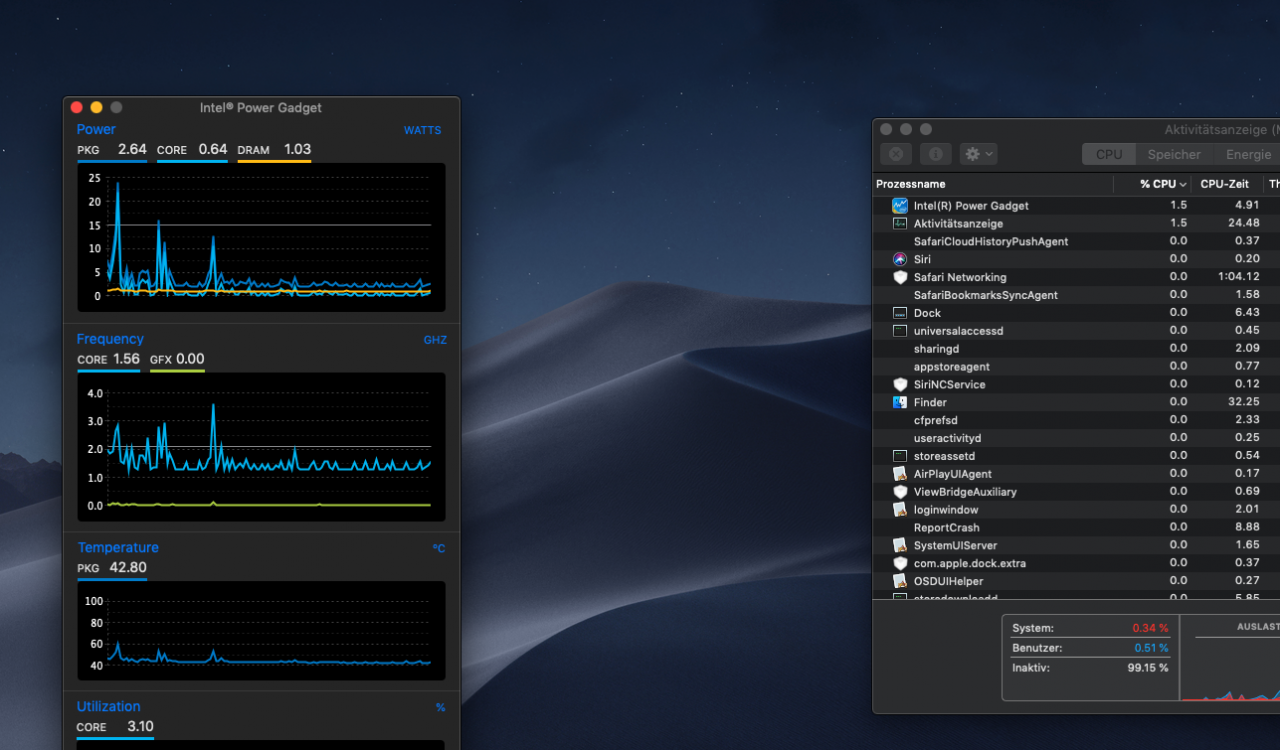1280x750 pixels.
Task: Switch to the Energie tab
Action: click(x=1246, y=154)
